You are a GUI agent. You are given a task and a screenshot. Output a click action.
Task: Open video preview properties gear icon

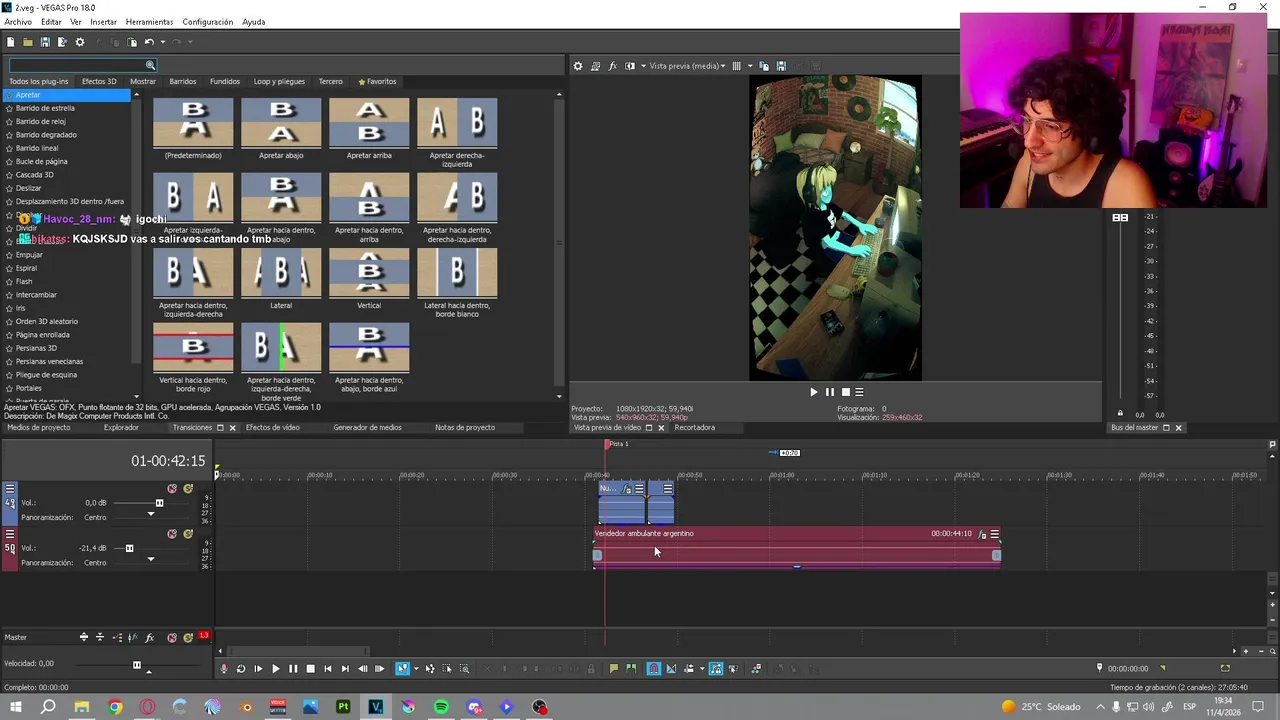tap(578, 66)
